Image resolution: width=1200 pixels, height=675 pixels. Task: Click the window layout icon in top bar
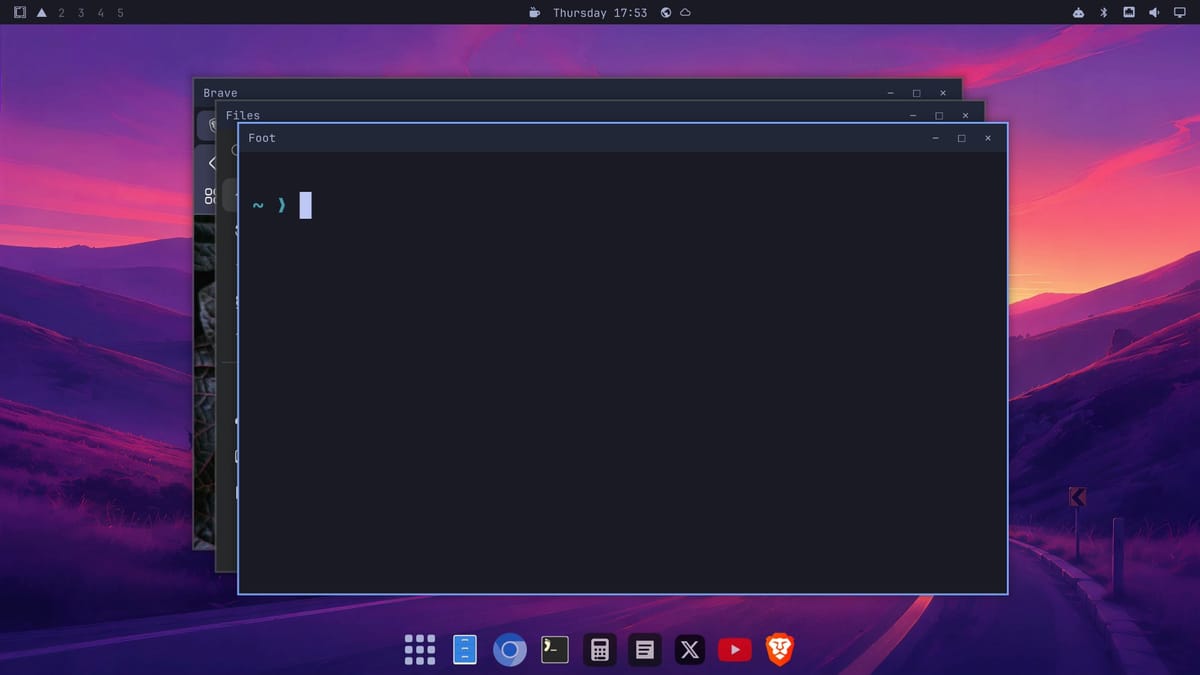20,13
